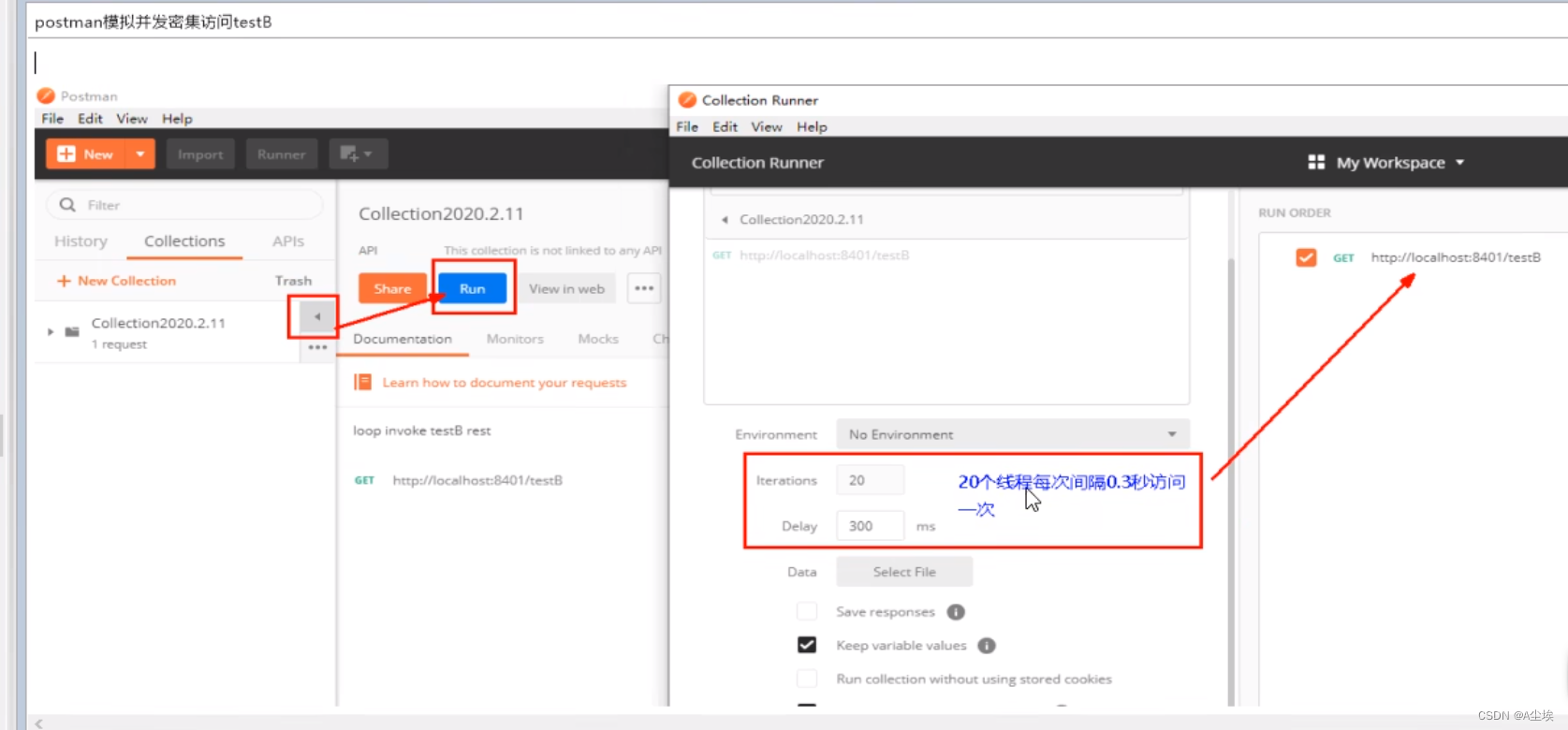The width and height of the screenshot is (1568, 730).
Task: Open Edit menu in Collection Runner window
Action: point(725,127)
